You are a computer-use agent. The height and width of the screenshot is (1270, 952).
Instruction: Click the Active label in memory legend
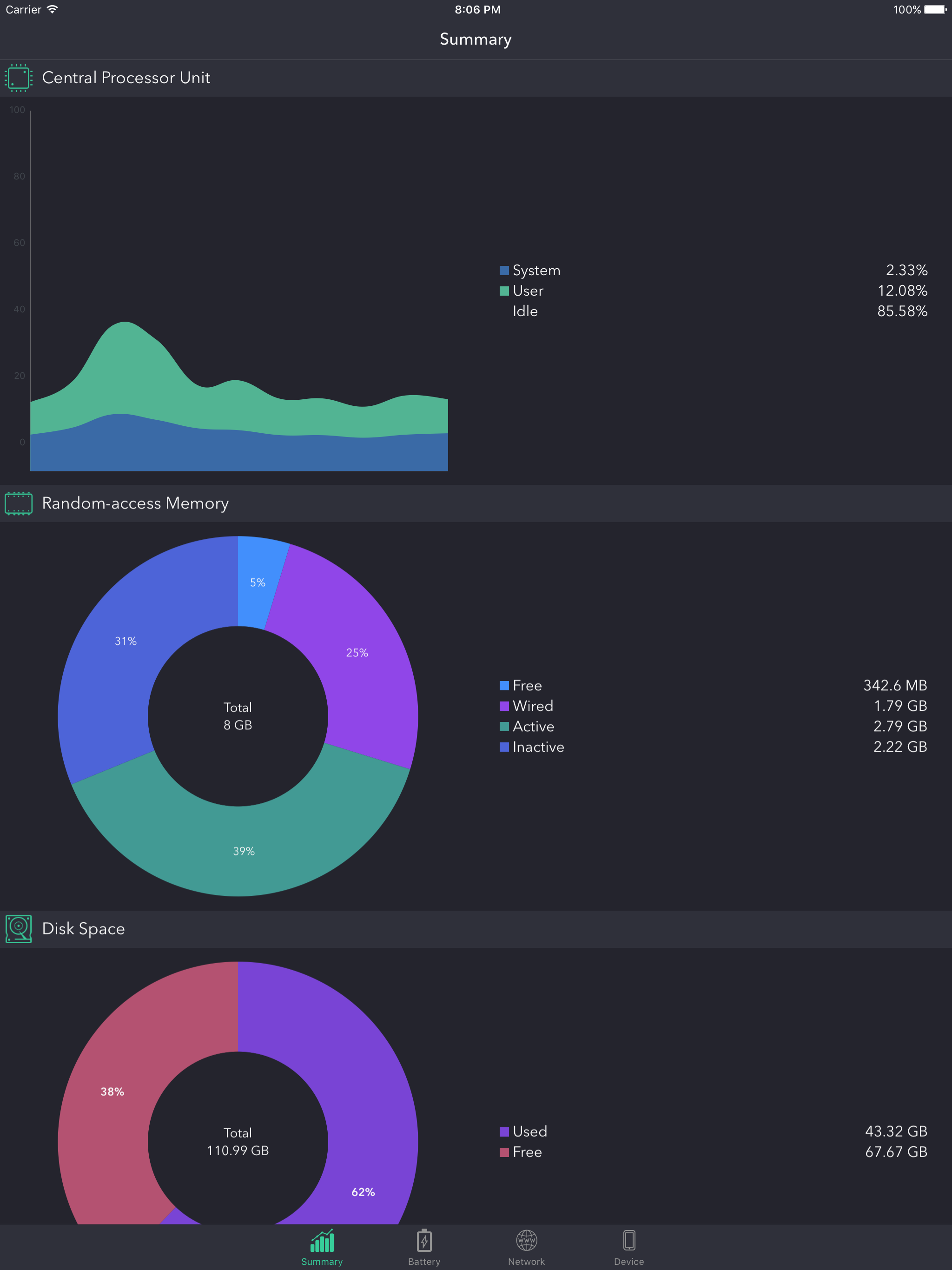[x=534, y=726]
